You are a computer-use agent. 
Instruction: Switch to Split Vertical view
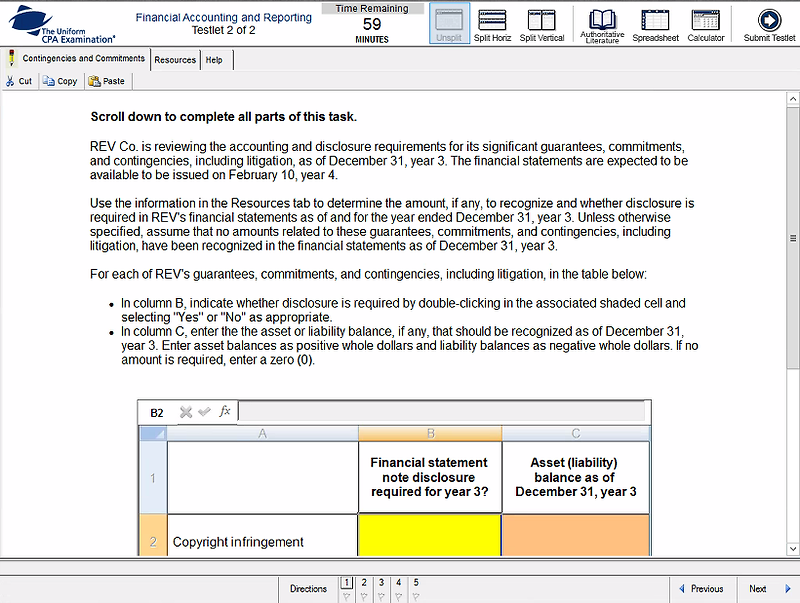point(541,24)
